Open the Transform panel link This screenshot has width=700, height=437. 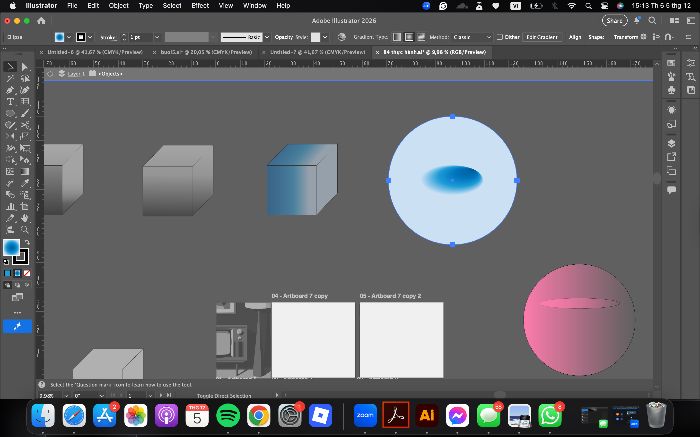[x=625, y=37]
